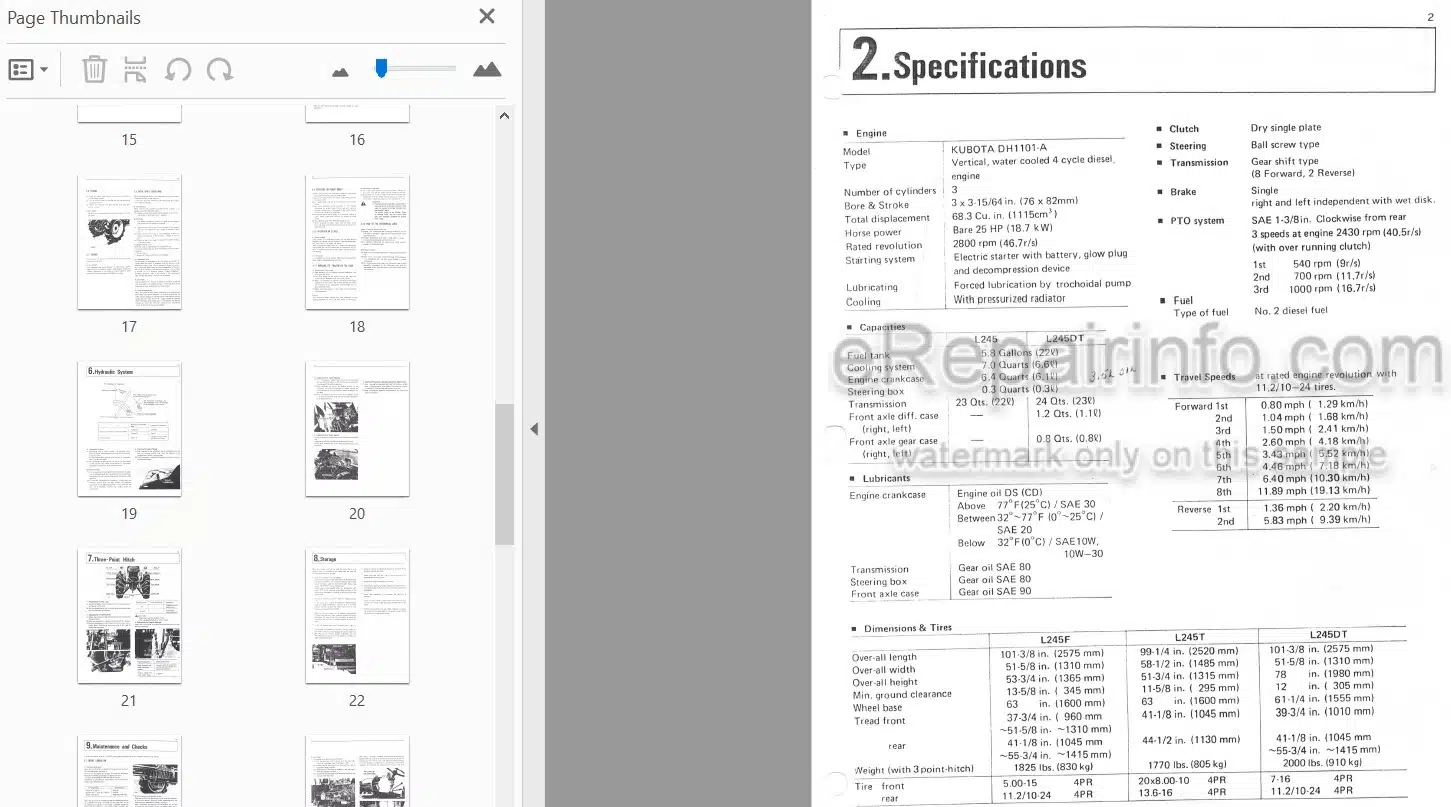Collapse the navigation pane with arrow
Image resolution: width=1451 pixels, height=807 pixels.
pos(534,429)
